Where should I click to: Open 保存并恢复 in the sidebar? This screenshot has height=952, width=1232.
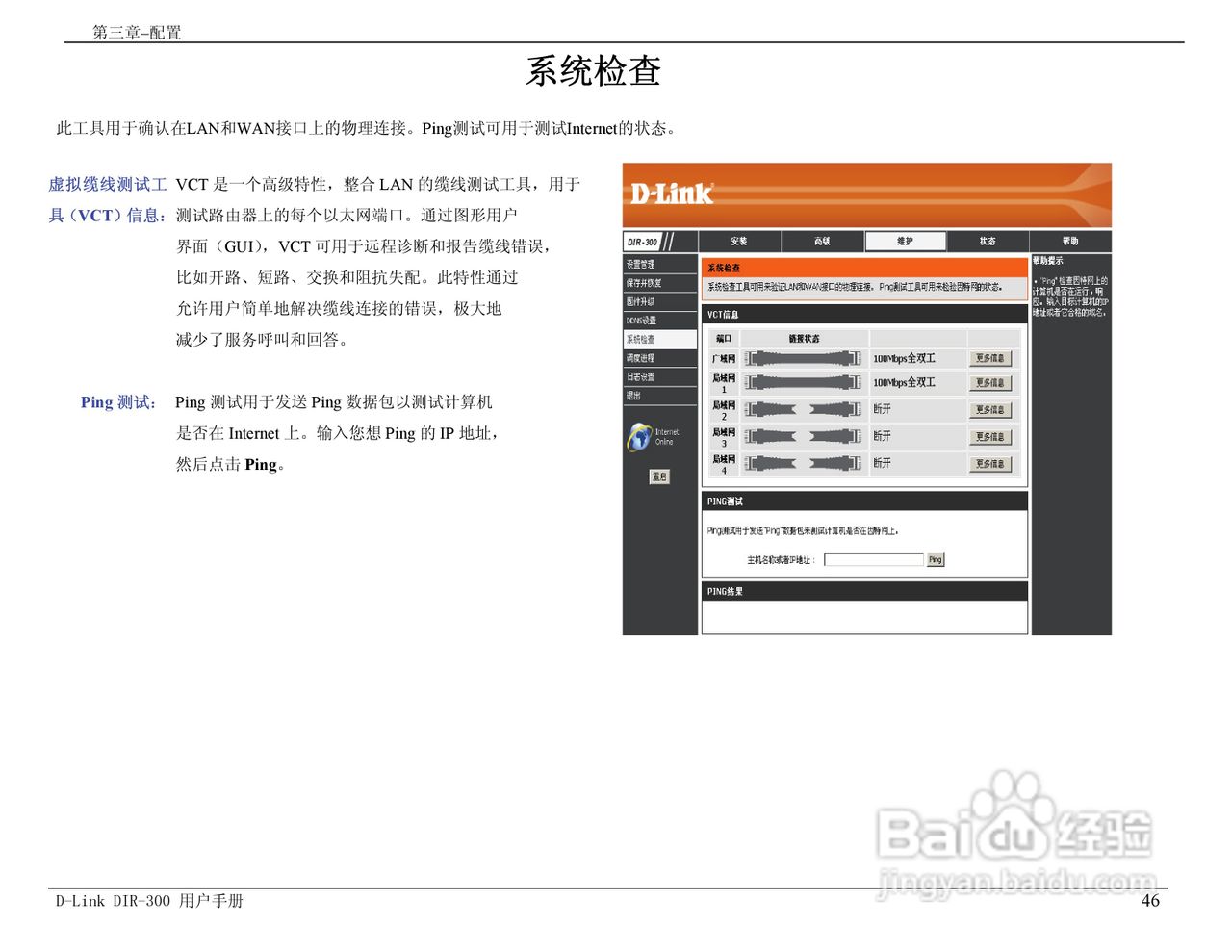[x=660, y=283]
